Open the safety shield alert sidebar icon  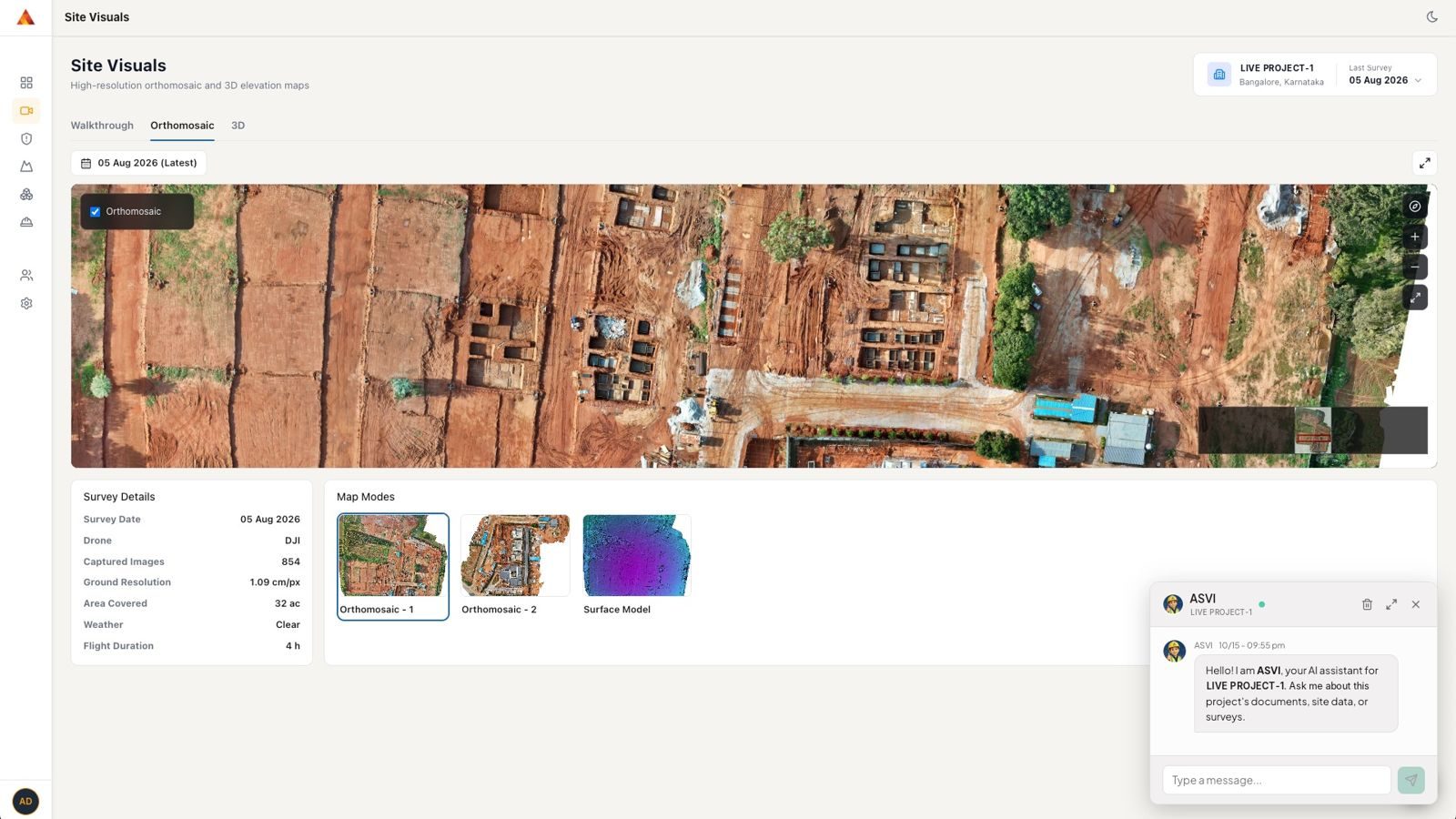pyautogui.click(x=26, y=139)
